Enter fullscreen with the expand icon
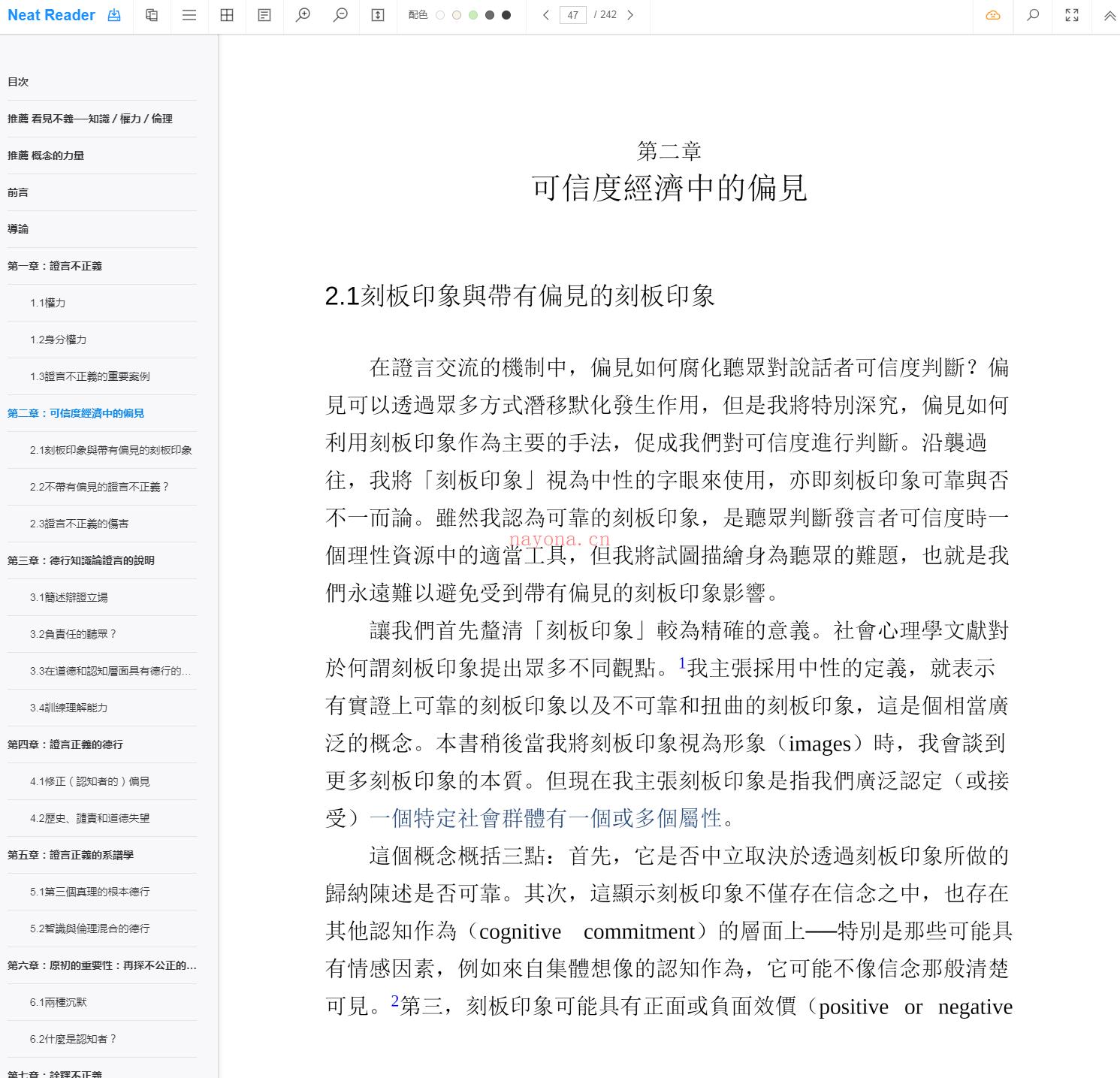 [x=1072, y=15]
